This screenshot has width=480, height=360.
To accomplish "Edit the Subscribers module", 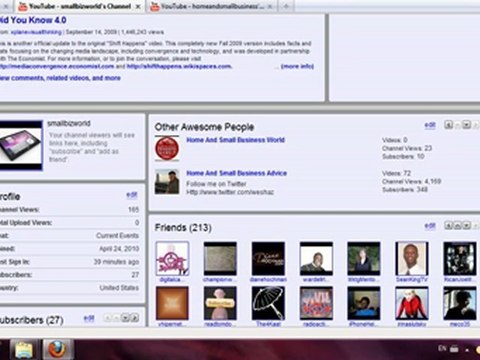I will click(89, 318).
